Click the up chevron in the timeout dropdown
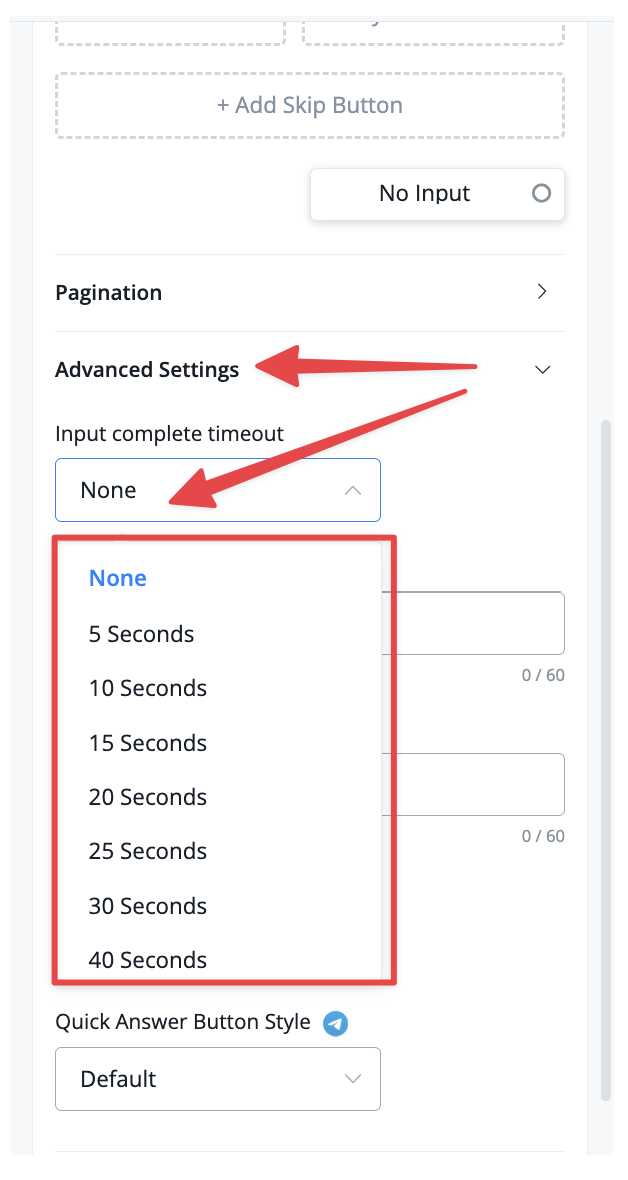 click(x=352, y=491)
